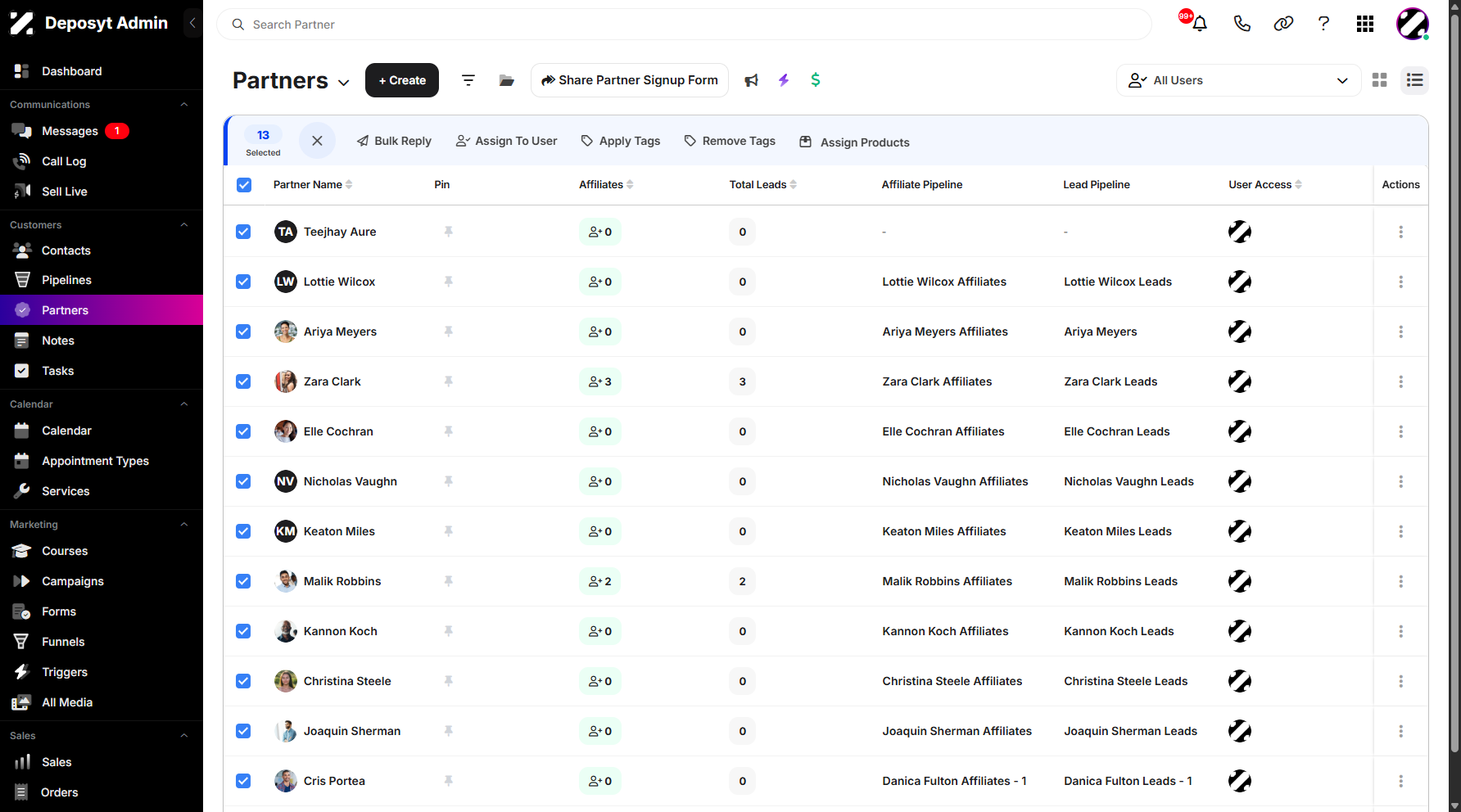Click the purple lightning bolt icon
This screenshot has height=812, width=1461.
point(784,80)
